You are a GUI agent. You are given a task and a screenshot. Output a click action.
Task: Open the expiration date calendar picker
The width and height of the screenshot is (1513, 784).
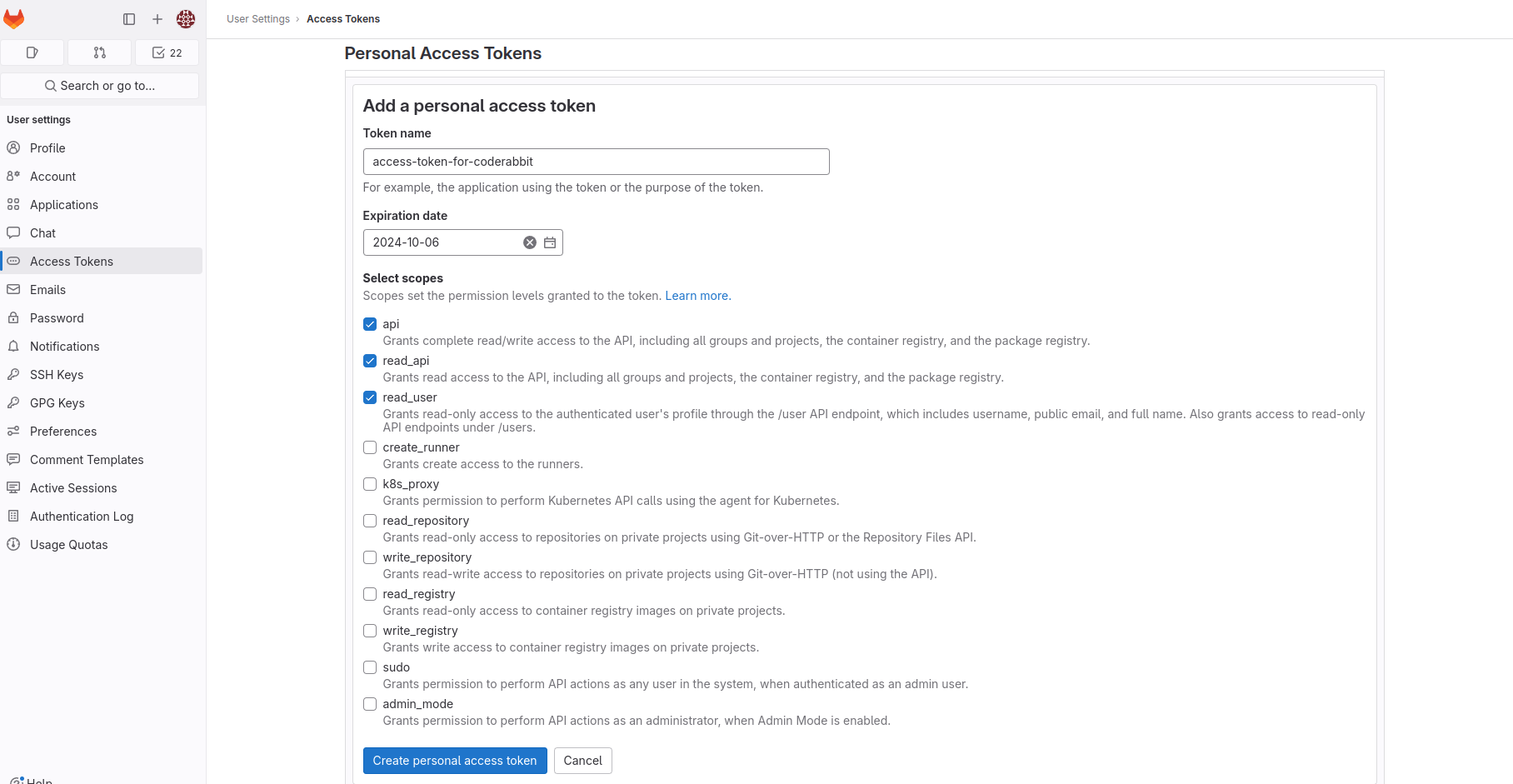550,242
